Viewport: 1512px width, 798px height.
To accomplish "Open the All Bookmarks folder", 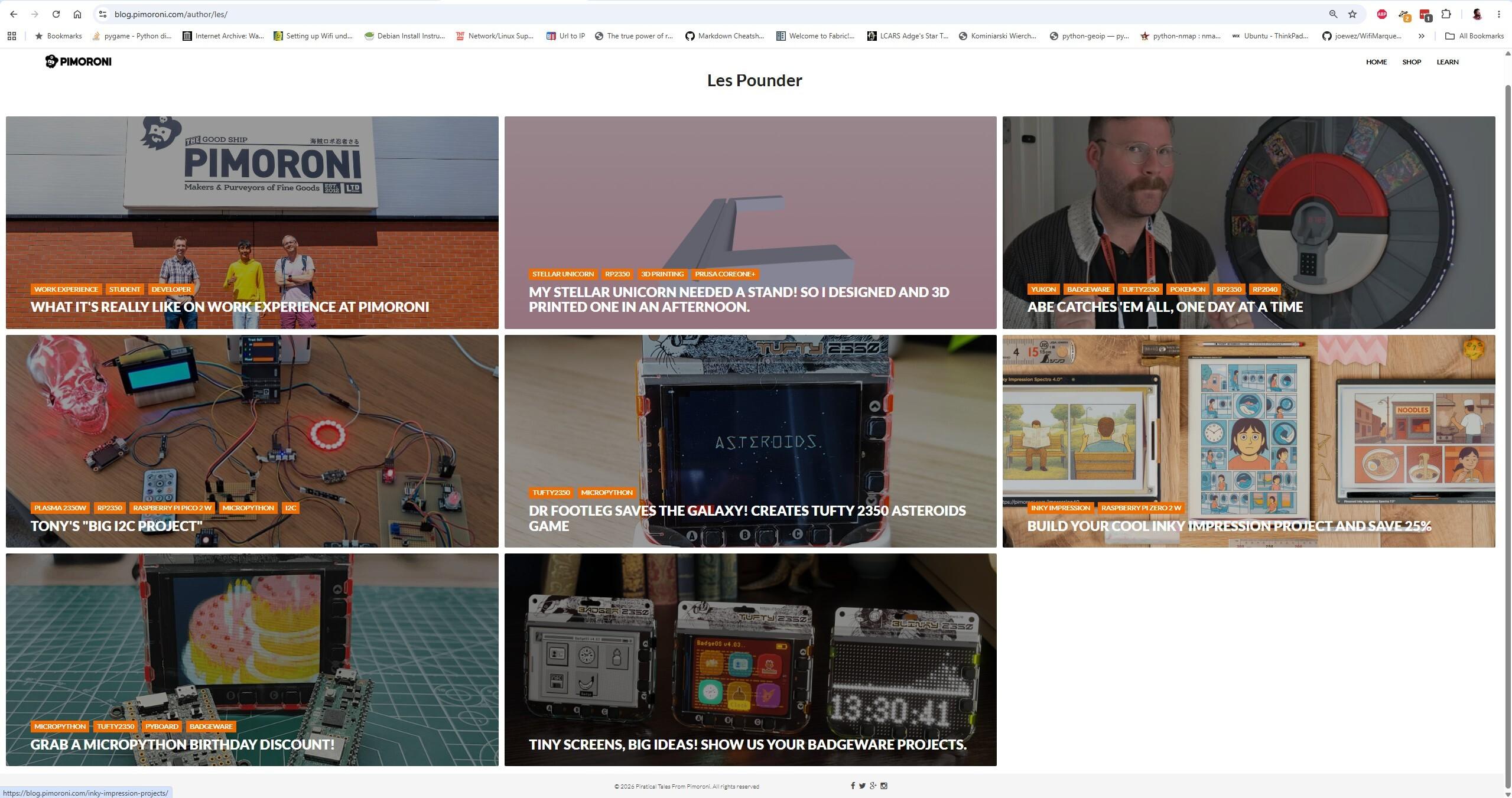I will (x=1474, y=36).
